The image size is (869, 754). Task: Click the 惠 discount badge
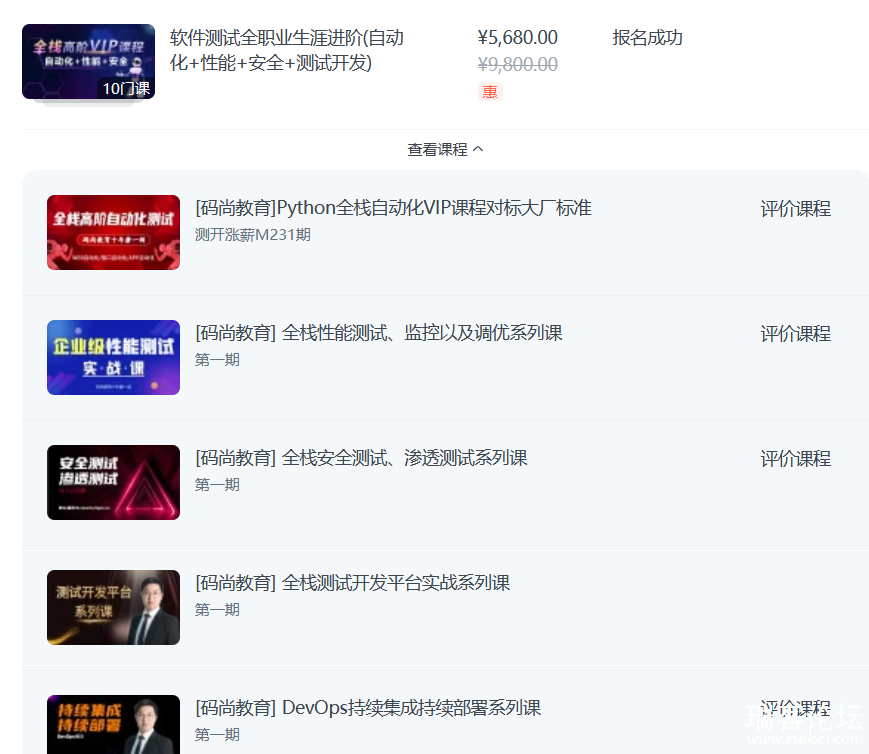pos(490,91)
